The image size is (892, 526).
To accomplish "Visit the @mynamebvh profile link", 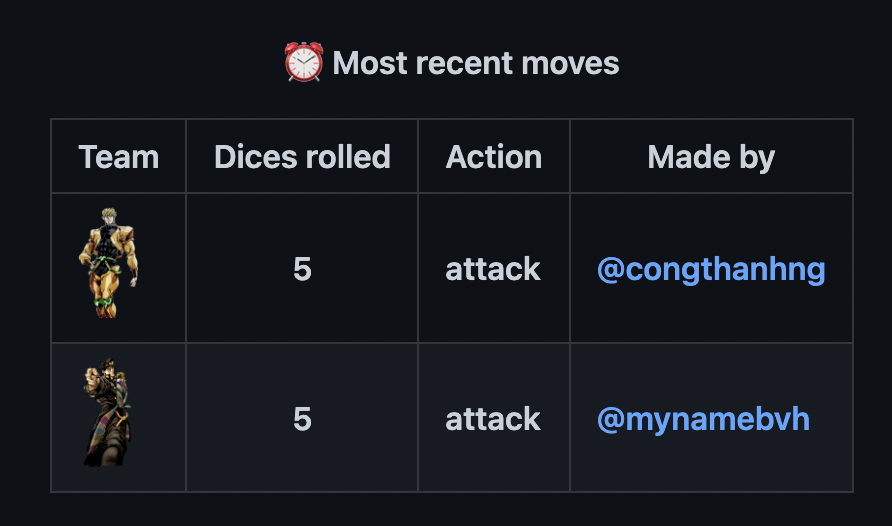I will pos(703,419).
